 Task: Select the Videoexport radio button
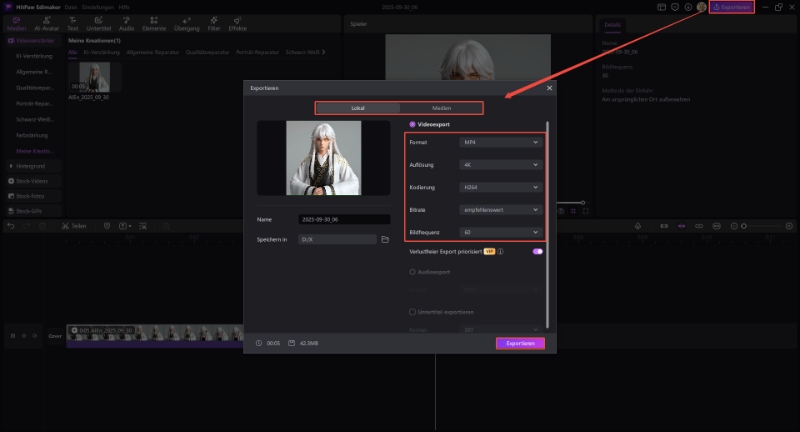coord(413,125)
